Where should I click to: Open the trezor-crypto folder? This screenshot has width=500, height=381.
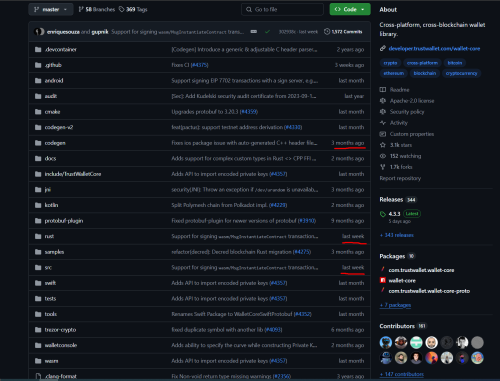point(60,330)
